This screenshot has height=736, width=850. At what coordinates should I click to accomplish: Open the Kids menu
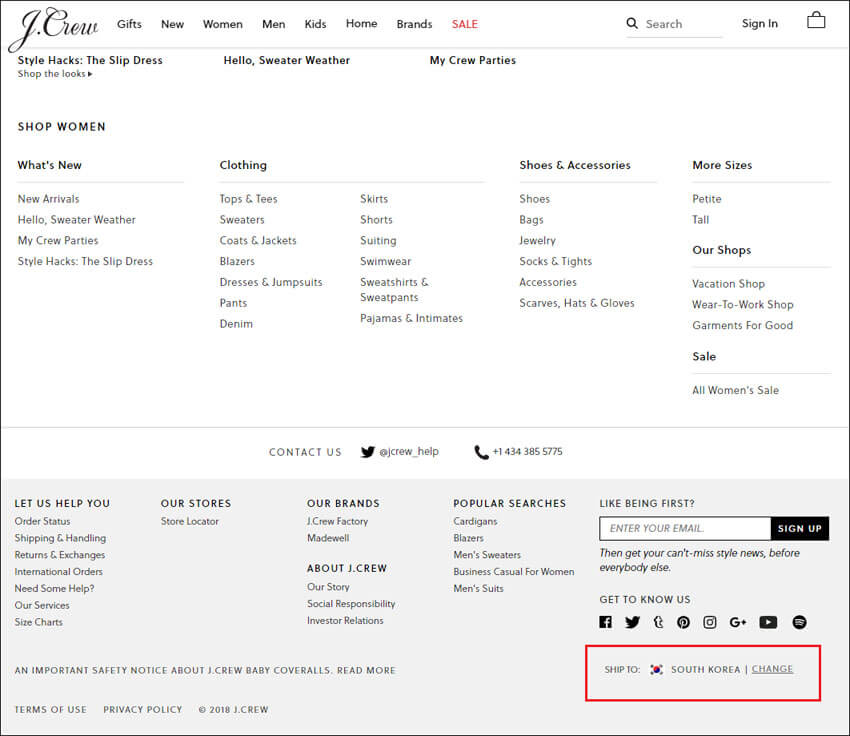[315, 24]
